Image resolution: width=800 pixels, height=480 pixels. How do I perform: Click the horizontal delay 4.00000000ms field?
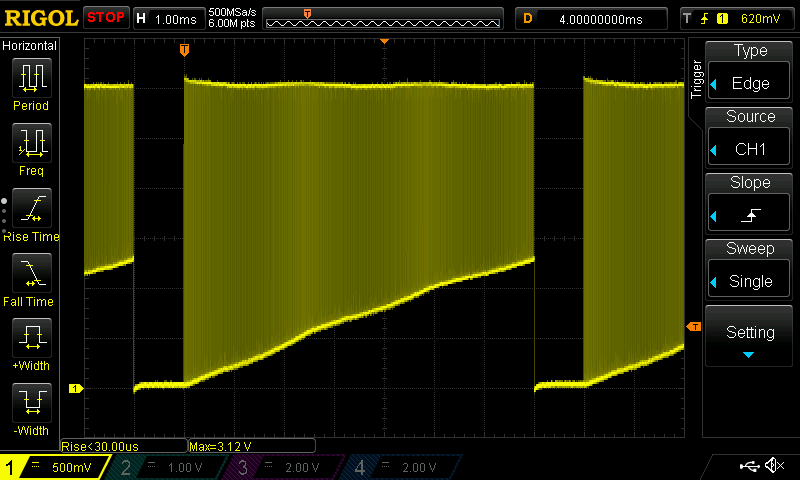[x=591, y=18]
